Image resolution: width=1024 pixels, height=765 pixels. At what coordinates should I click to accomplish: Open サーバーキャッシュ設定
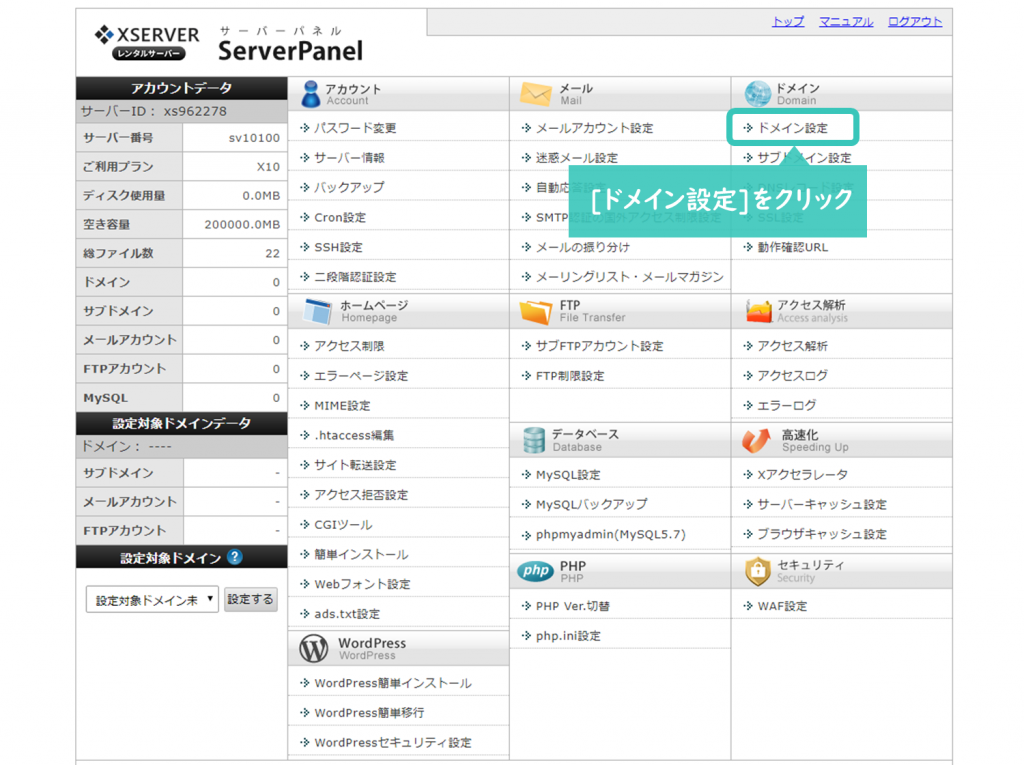tap(822, 504)
